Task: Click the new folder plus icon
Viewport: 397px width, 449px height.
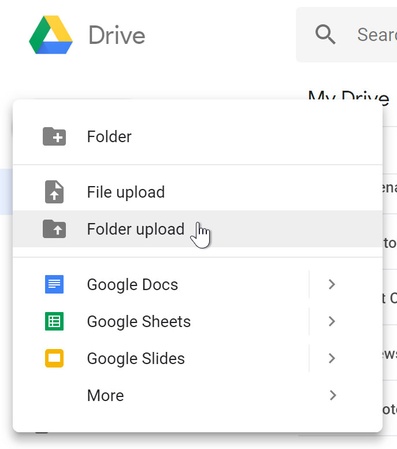Action: click(54, 137)
